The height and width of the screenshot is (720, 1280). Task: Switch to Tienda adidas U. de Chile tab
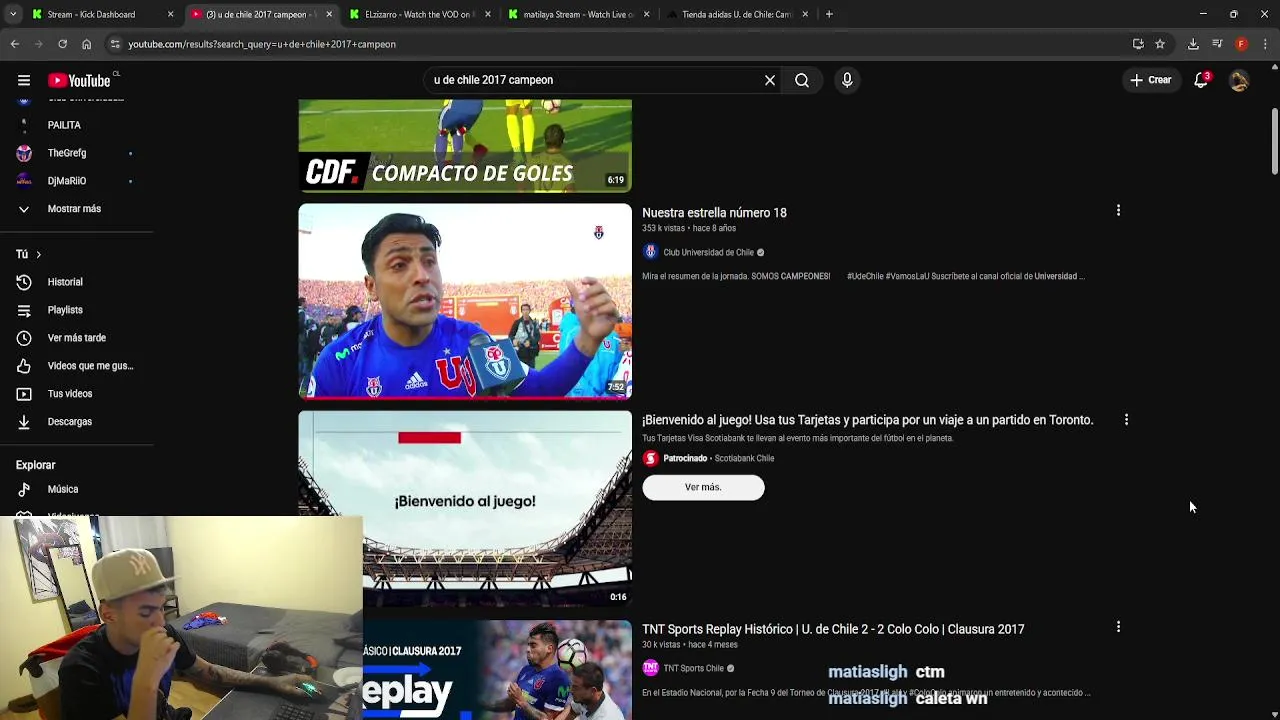coord(737,14)
